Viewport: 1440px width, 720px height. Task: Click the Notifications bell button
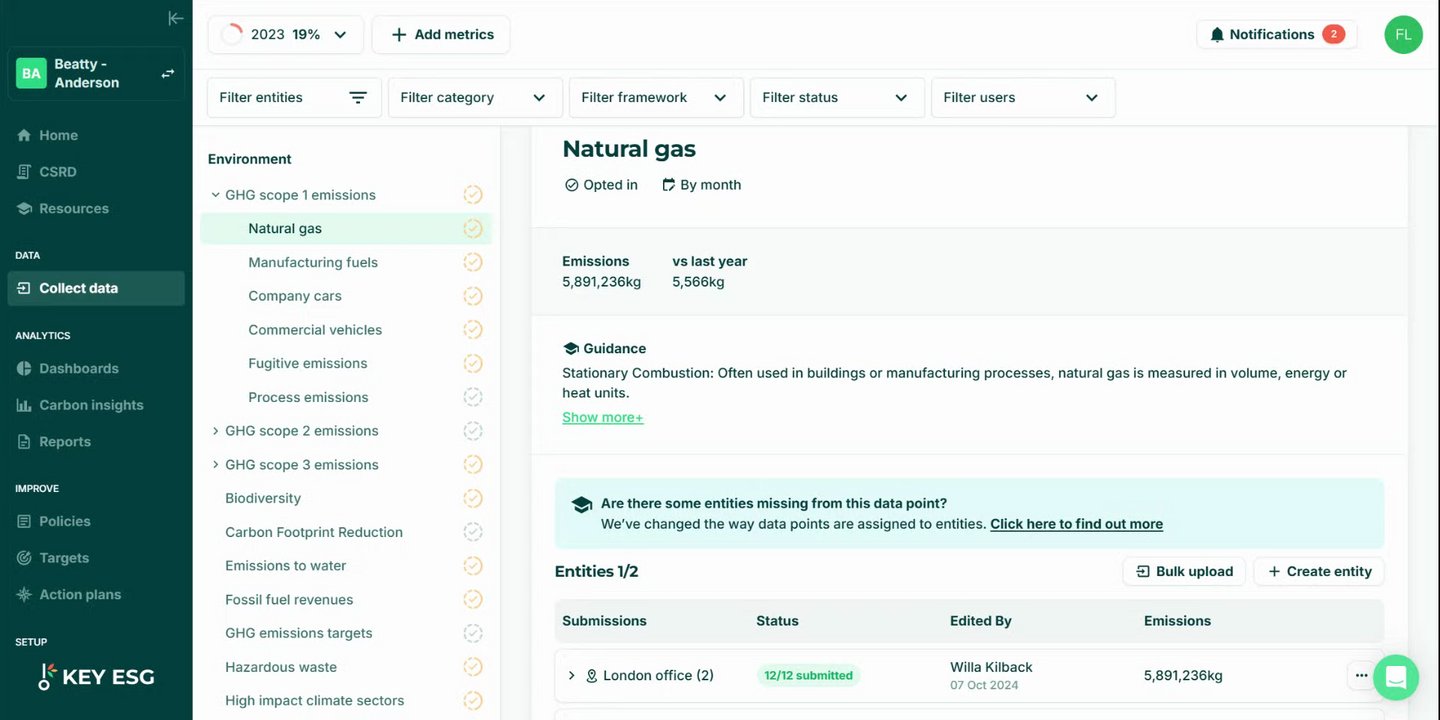[1275, 34]
